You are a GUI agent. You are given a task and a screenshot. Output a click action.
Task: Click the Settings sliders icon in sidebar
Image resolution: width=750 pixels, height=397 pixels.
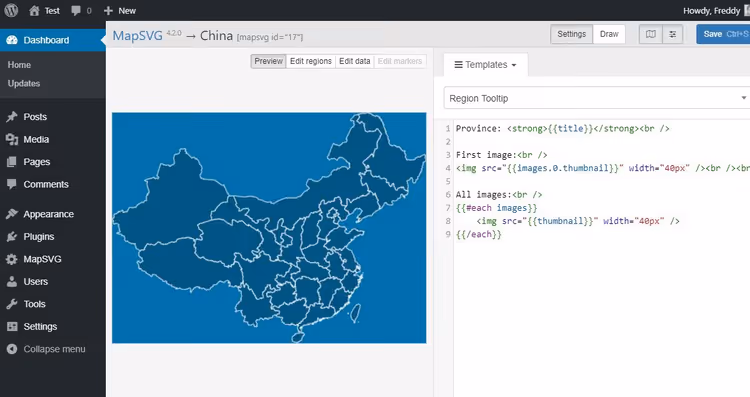(x=12, y=326)
